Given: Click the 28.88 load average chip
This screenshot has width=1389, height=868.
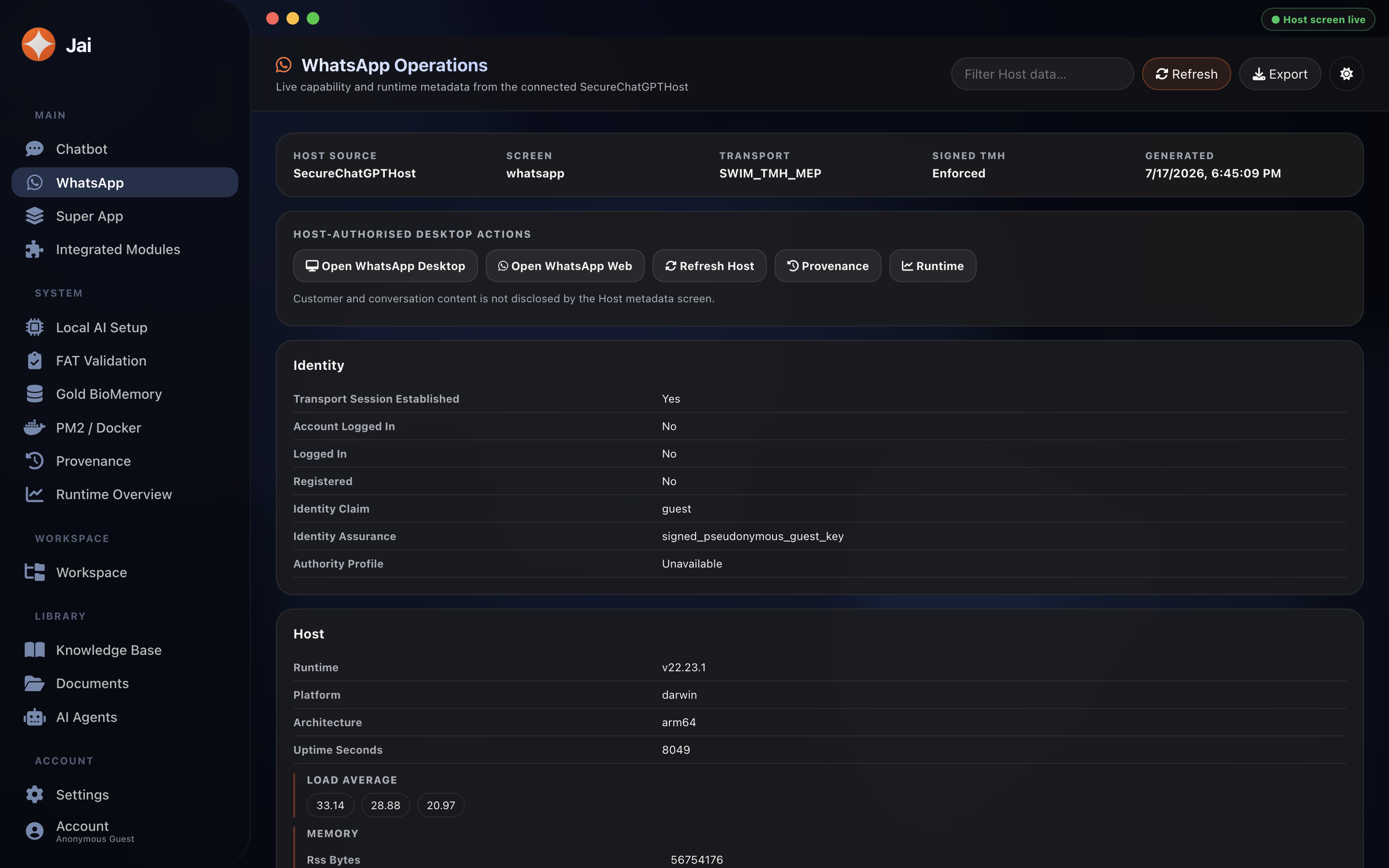Looking at the screenshot, I should pos(386,805).
